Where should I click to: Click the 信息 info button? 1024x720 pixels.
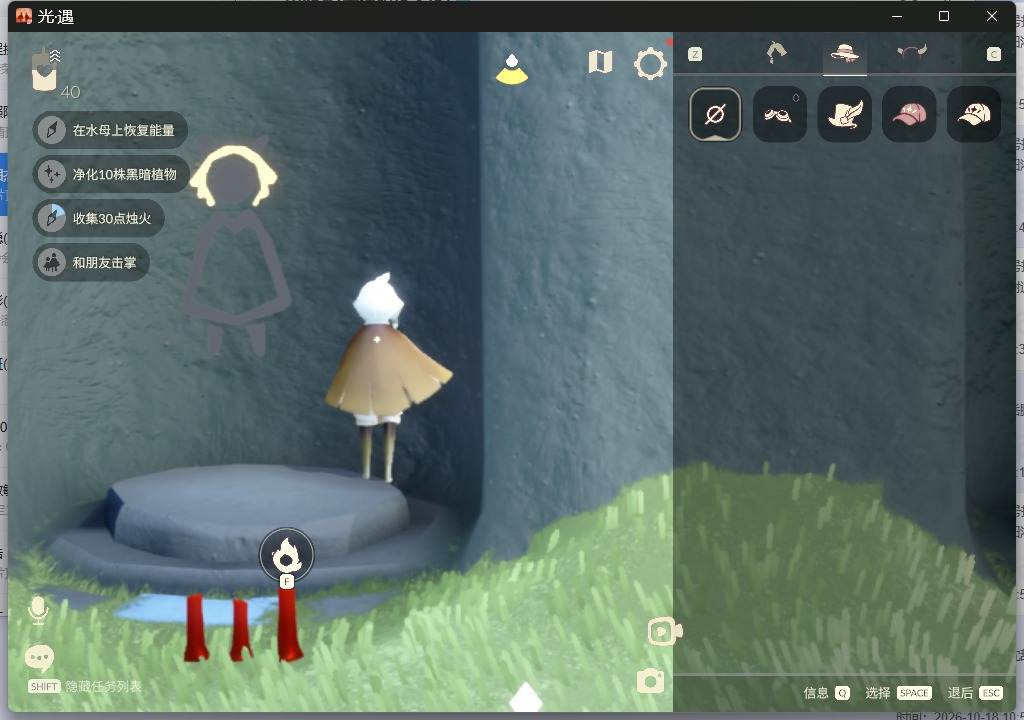click(x=826, y=693)
